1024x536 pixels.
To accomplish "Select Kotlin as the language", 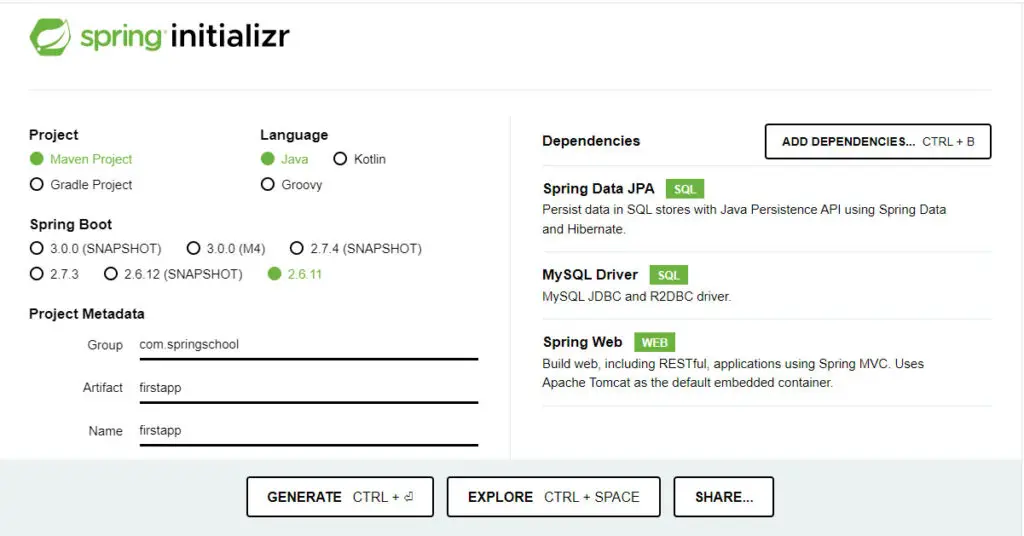I will (x=340, y=159).
